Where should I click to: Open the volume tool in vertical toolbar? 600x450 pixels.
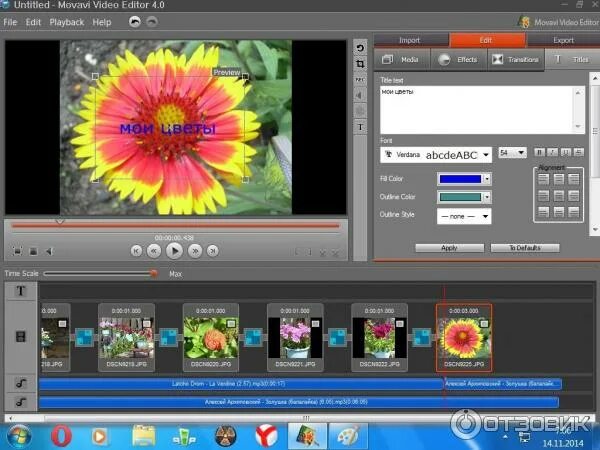(360, 95)
